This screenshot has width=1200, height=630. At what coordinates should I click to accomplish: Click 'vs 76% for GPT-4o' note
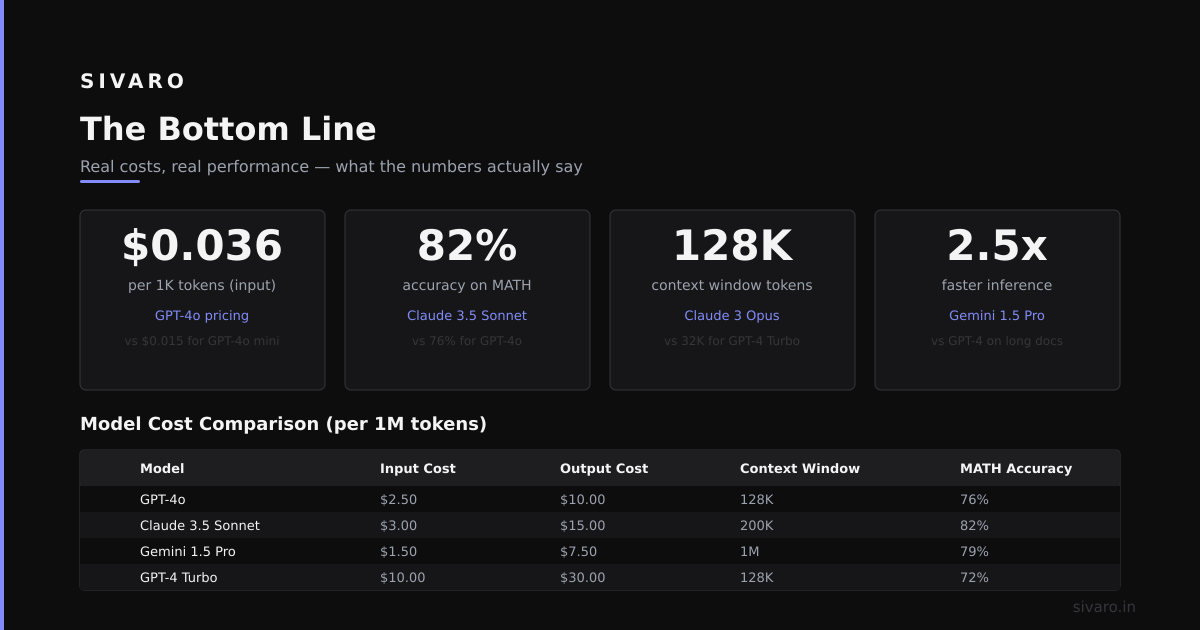tap(467, 341)
